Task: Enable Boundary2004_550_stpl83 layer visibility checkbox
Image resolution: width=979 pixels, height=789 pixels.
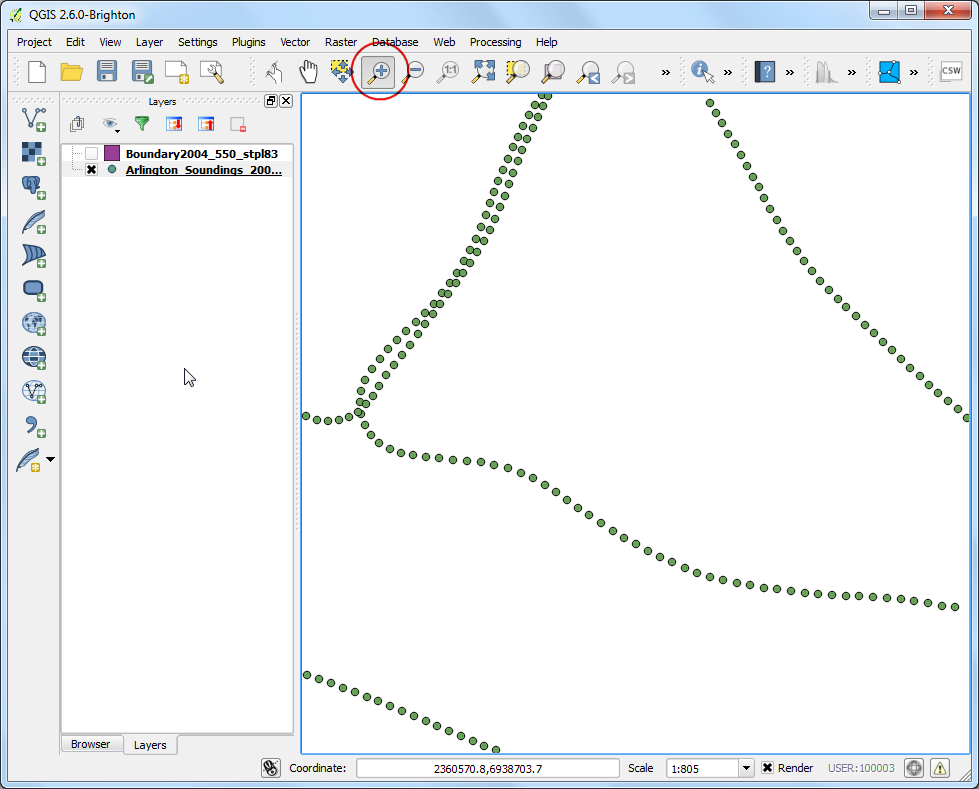Action: pyautogui.click(x=92, y=154)
